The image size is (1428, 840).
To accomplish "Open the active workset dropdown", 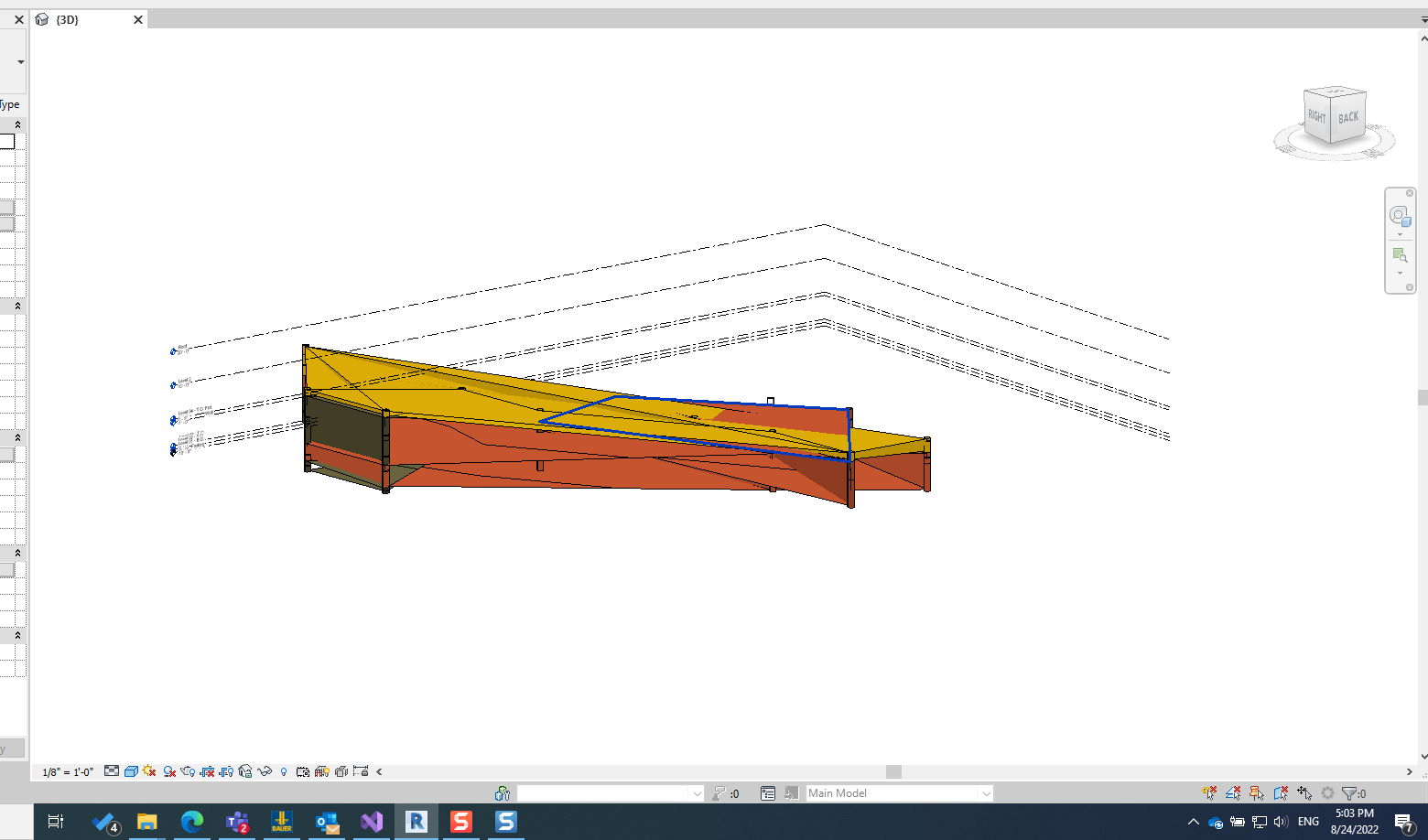I will (x=611, y=793).
